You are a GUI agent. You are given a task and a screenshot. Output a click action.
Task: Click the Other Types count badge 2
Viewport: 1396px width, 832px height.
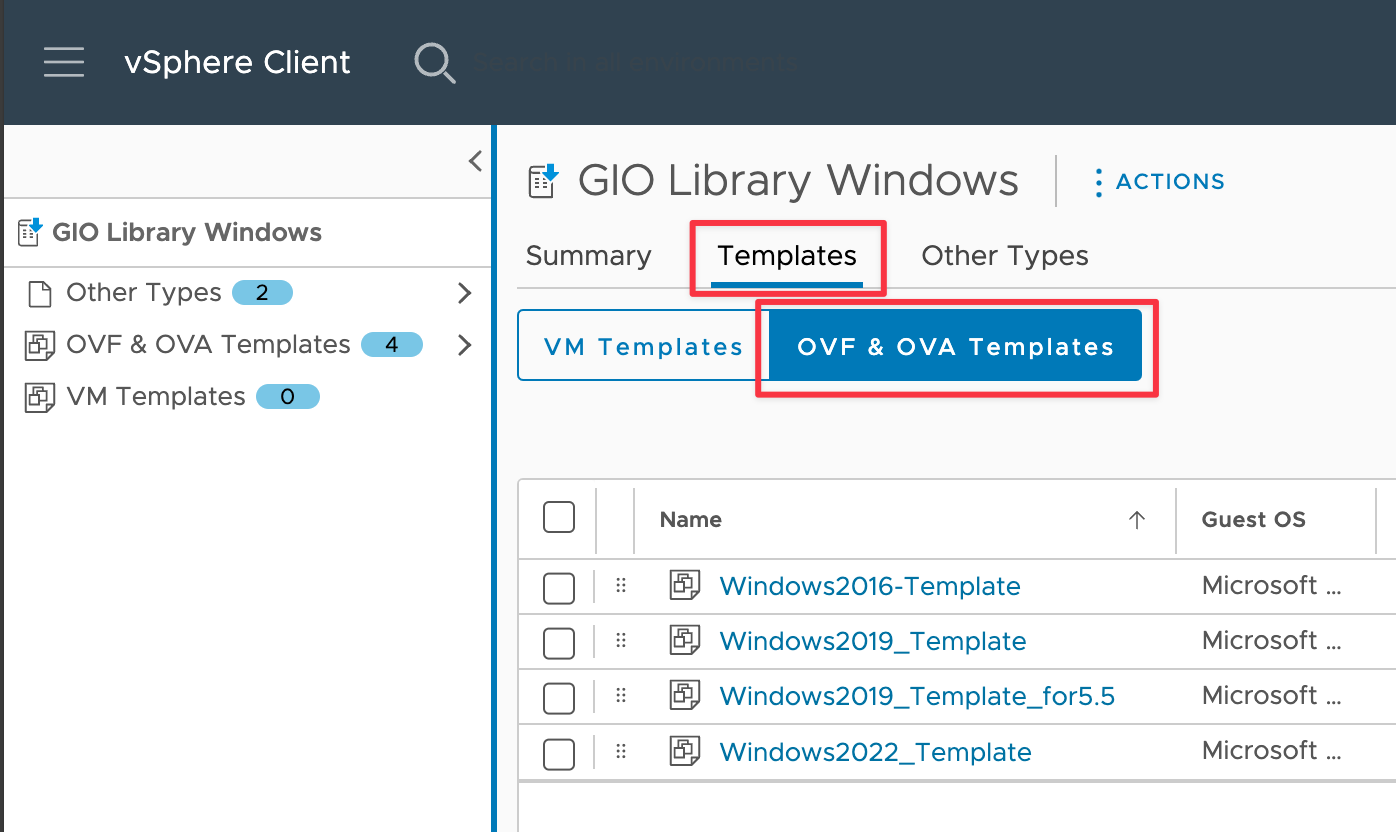click(262, 292)
